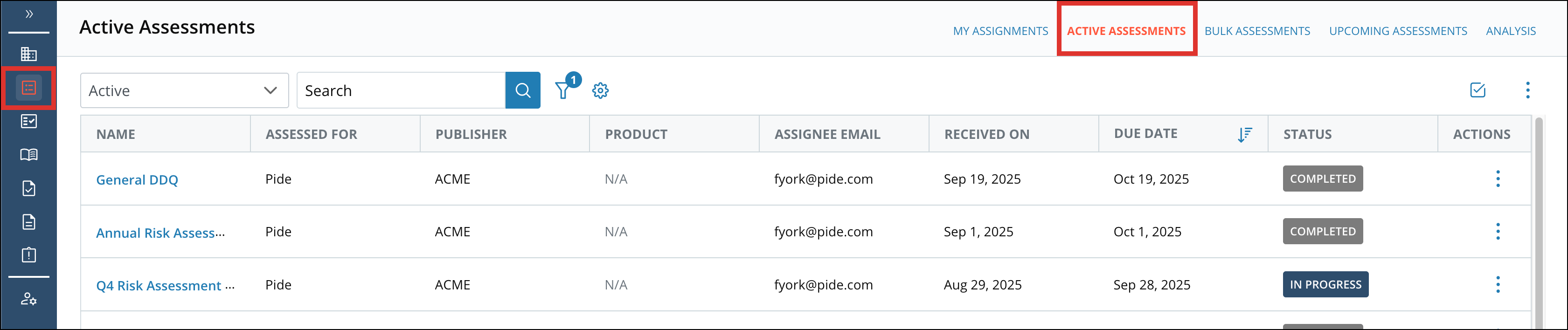This screenshot has height=330, width=1568.
Task: Open the Q4 Risk Assessment link
Action: [x=165, y=286]
